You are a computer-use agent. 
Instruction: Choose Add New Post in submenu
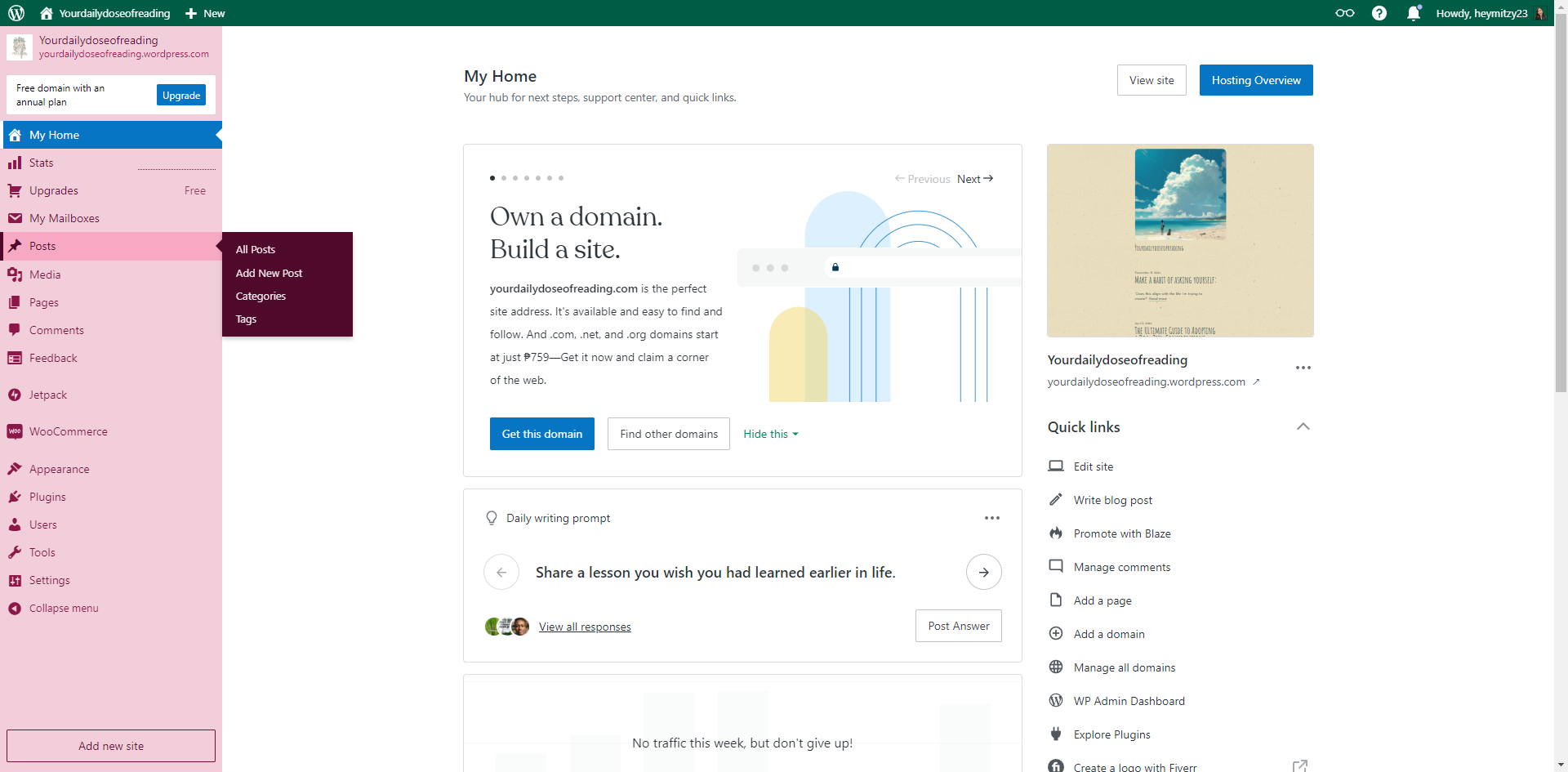tap(269, 273)
